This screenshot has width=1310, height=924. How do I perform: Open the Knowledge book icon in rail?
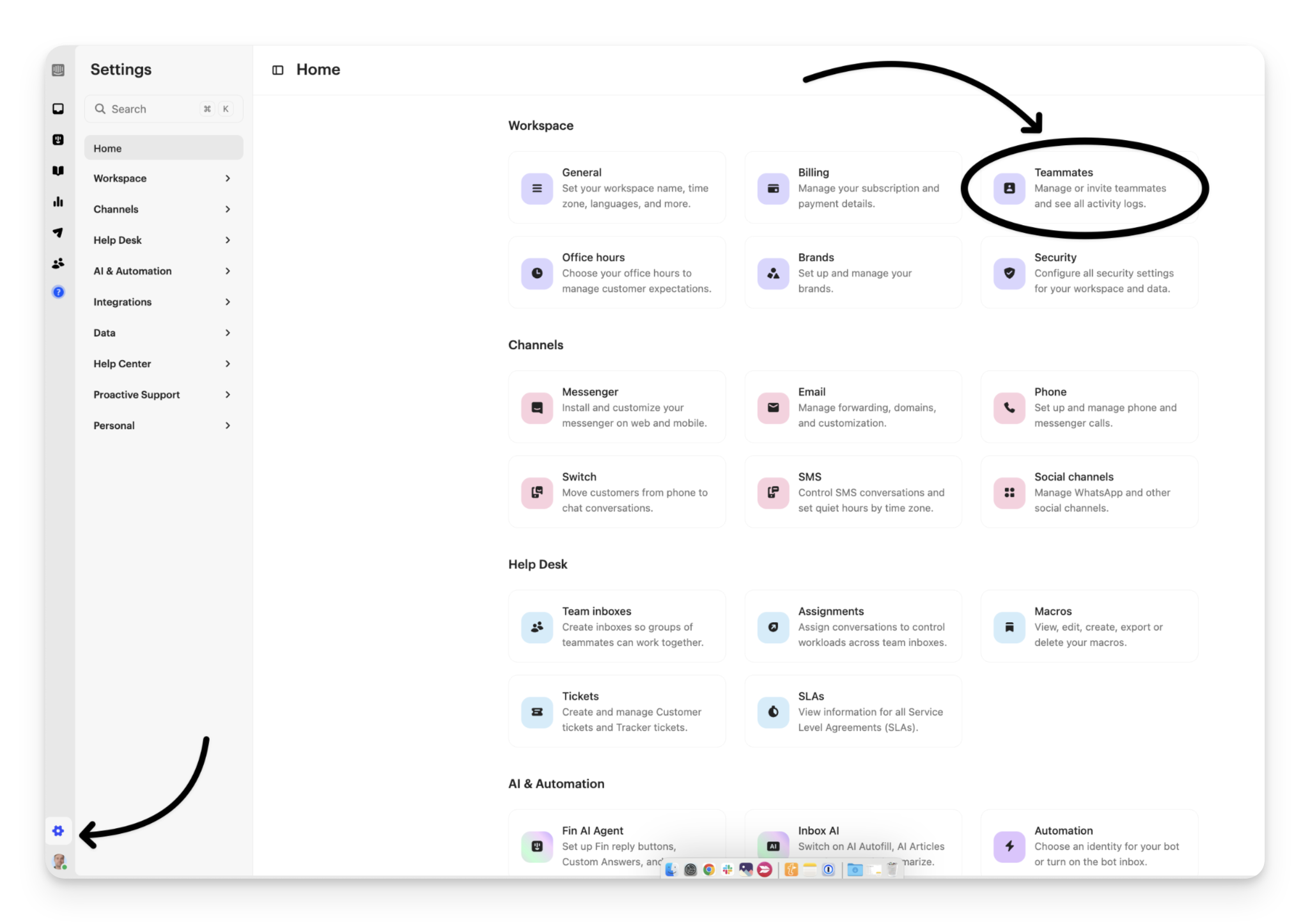click(58, 171)
